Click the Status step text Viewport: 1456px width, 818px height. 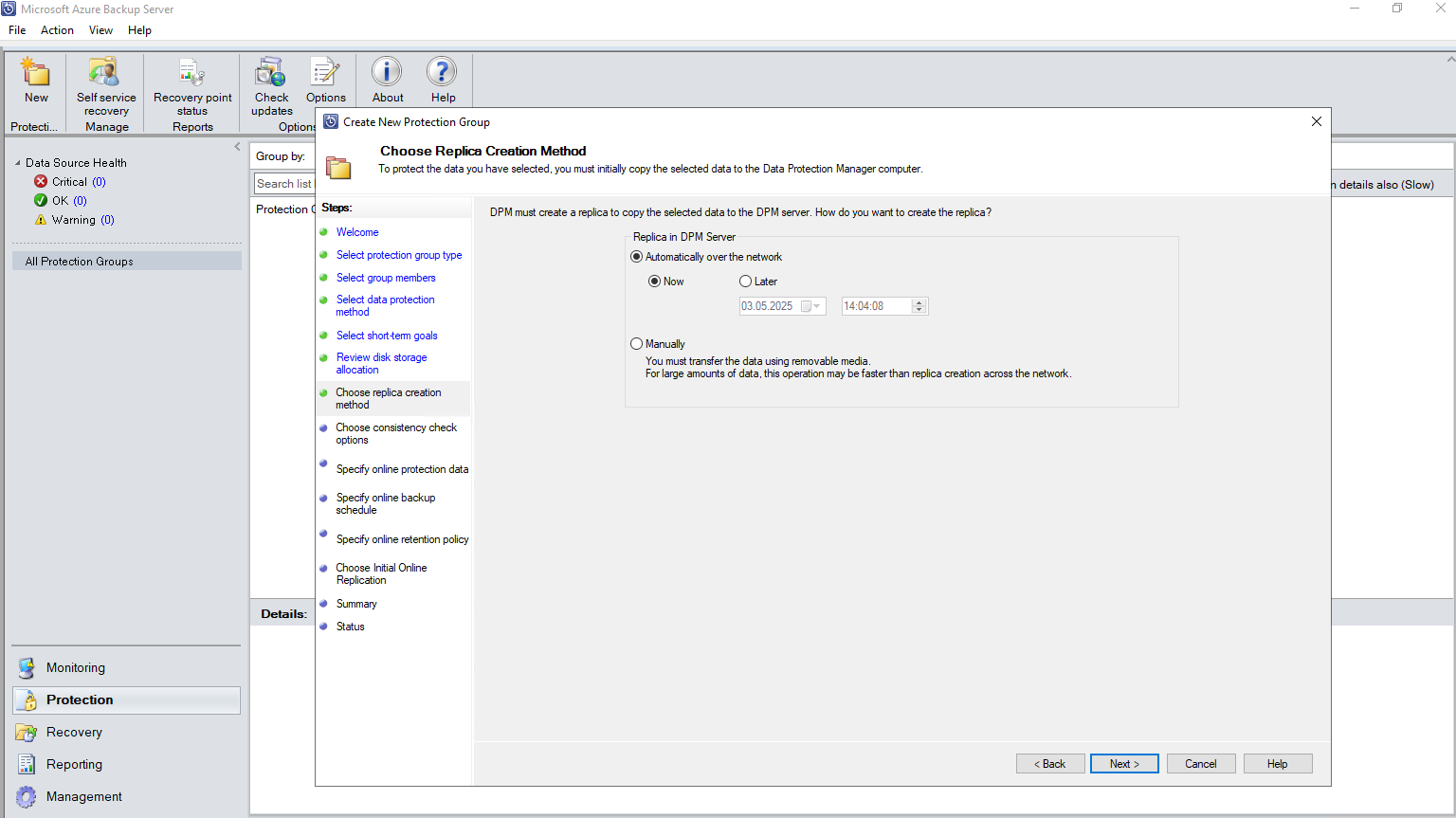pos(350,627)
